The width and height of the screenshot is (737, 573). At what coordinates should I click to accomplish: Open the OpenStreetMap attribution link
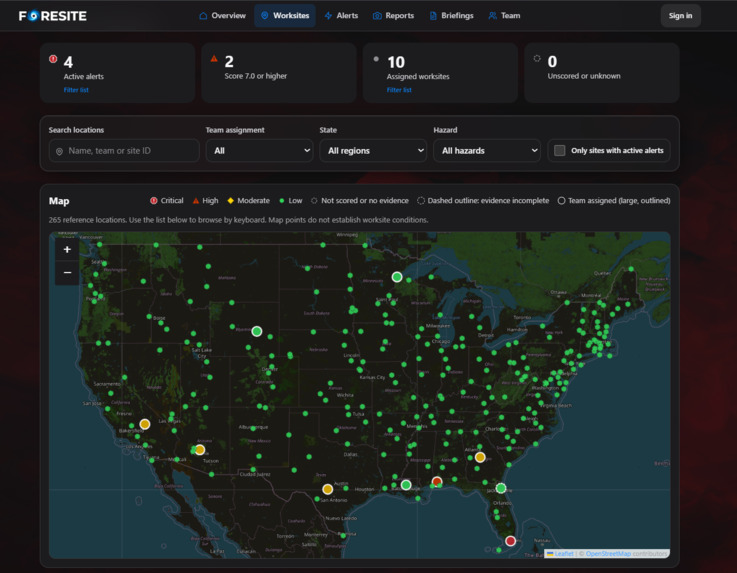pyautogui.click(x=608, y=554)
